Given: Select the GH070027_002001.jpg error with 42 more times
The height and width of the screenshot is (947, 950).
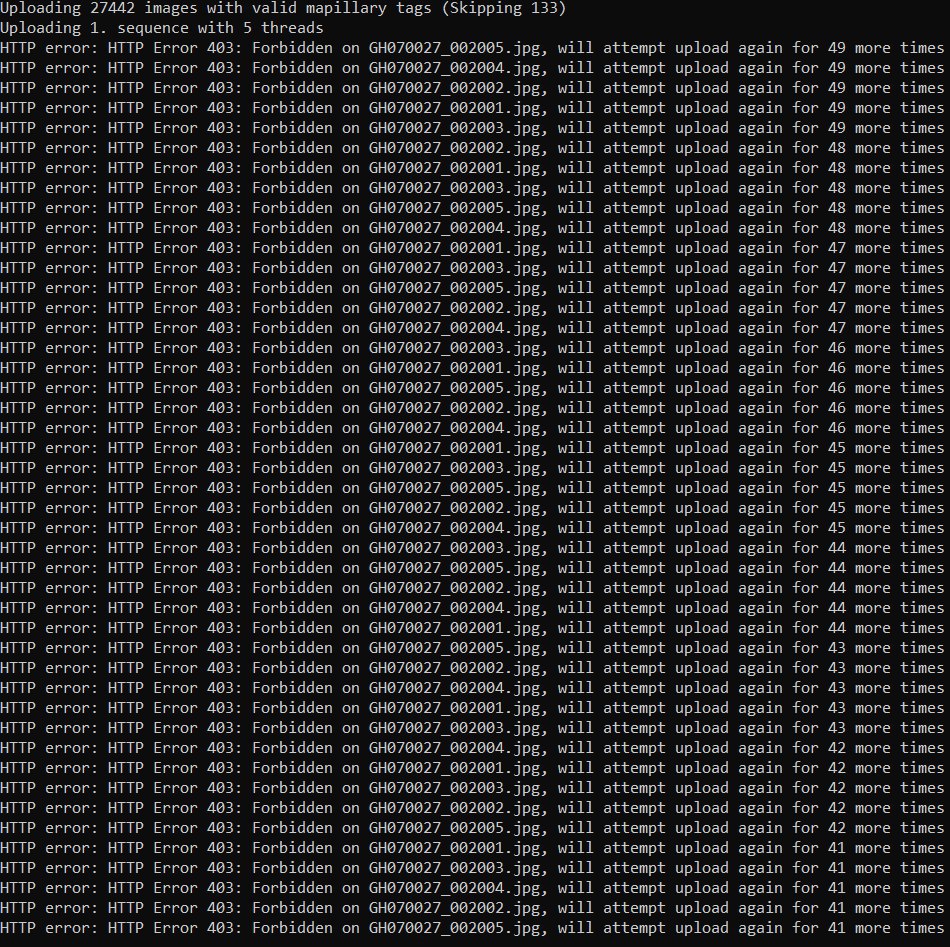Looking at the screenshot, I should 472,768.
